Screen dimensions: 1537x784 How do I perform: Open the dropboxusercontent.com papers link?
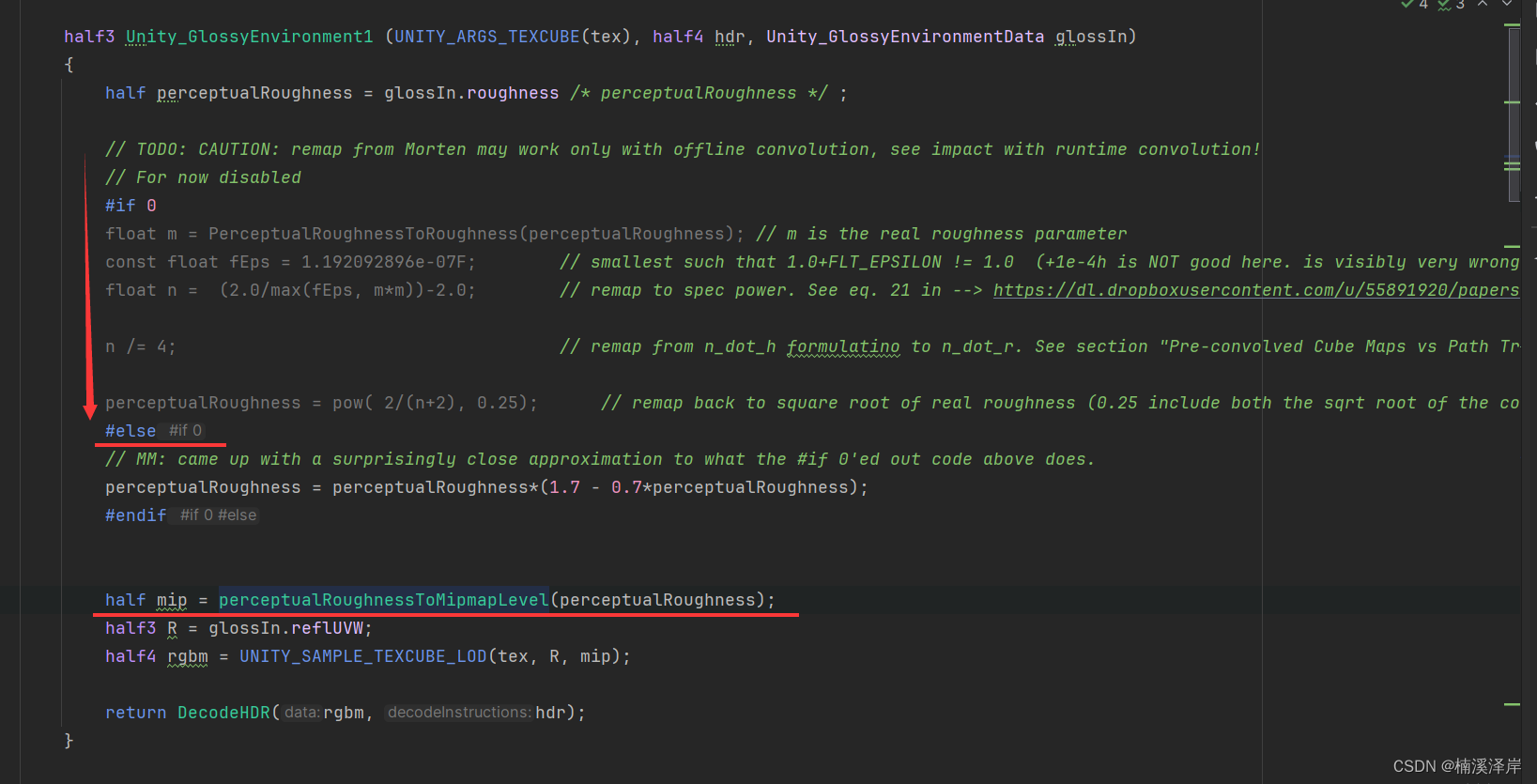[x=1256, y=290]
